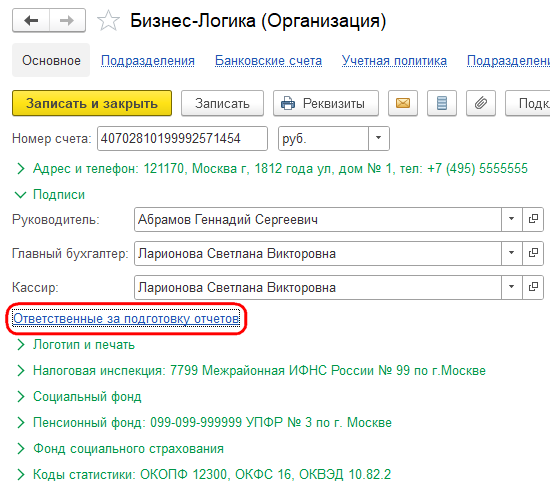This screenshot has height=495, width=550.
Task: Switch to the Основное tab
Action: 51,60
